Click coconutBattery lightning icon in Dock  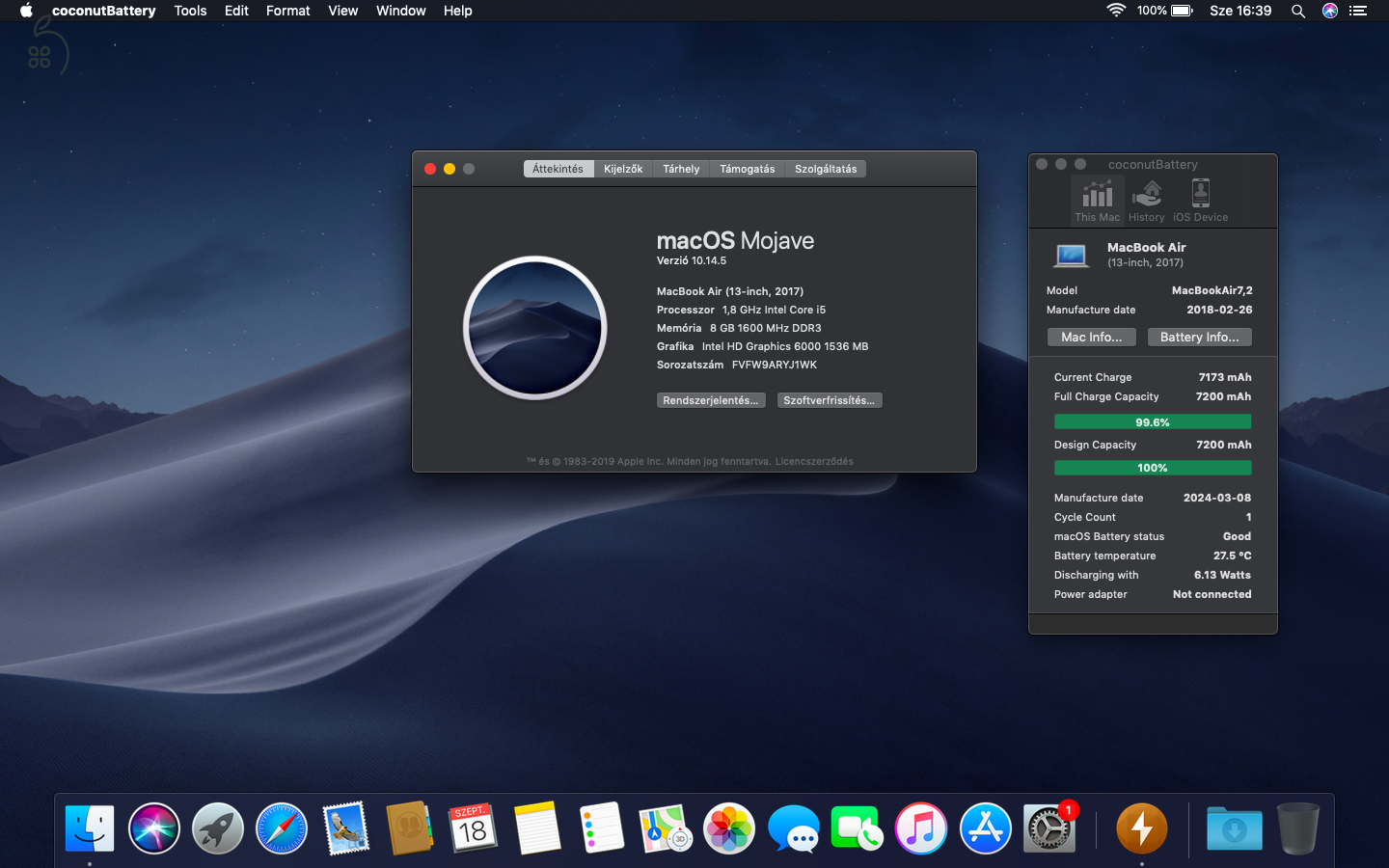point(1142,828)
